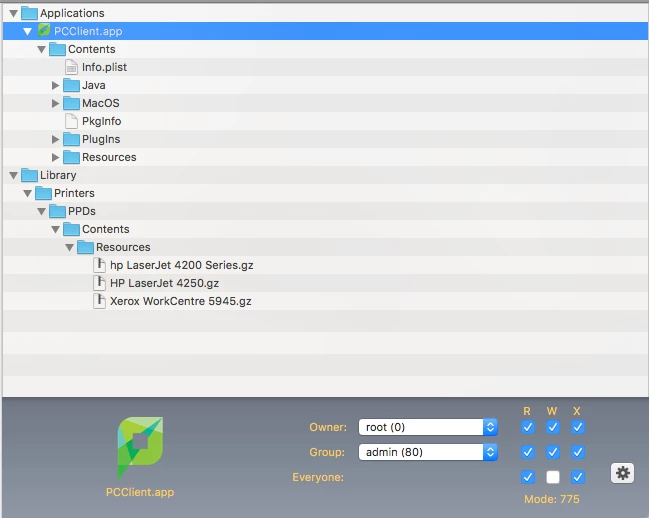Image resolution: width=649 pixels, height=518 pixels.
Task: Toggle Owner read permission checkbox
Action: tap(528, 427)
